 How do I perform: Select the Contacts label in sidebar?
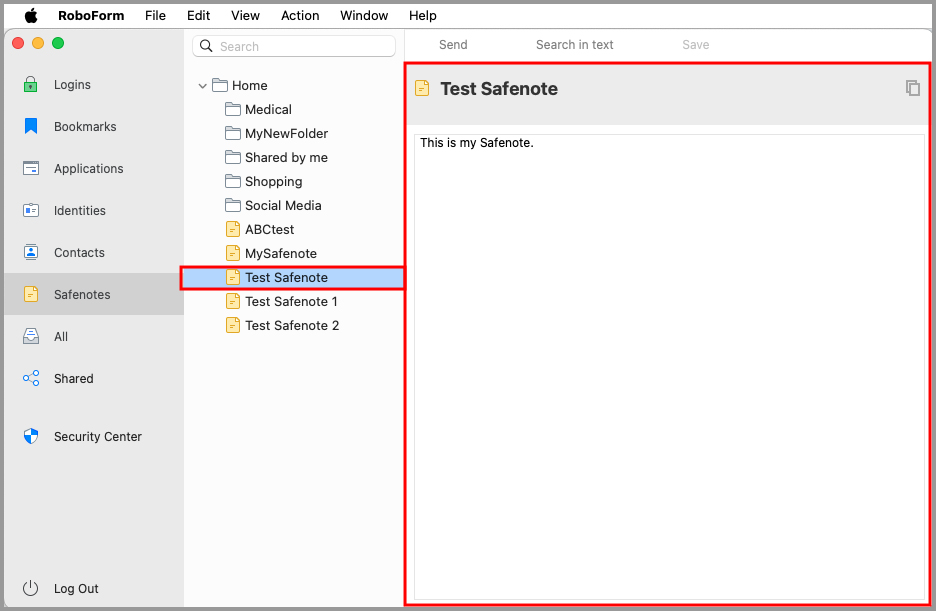[79, 252]
